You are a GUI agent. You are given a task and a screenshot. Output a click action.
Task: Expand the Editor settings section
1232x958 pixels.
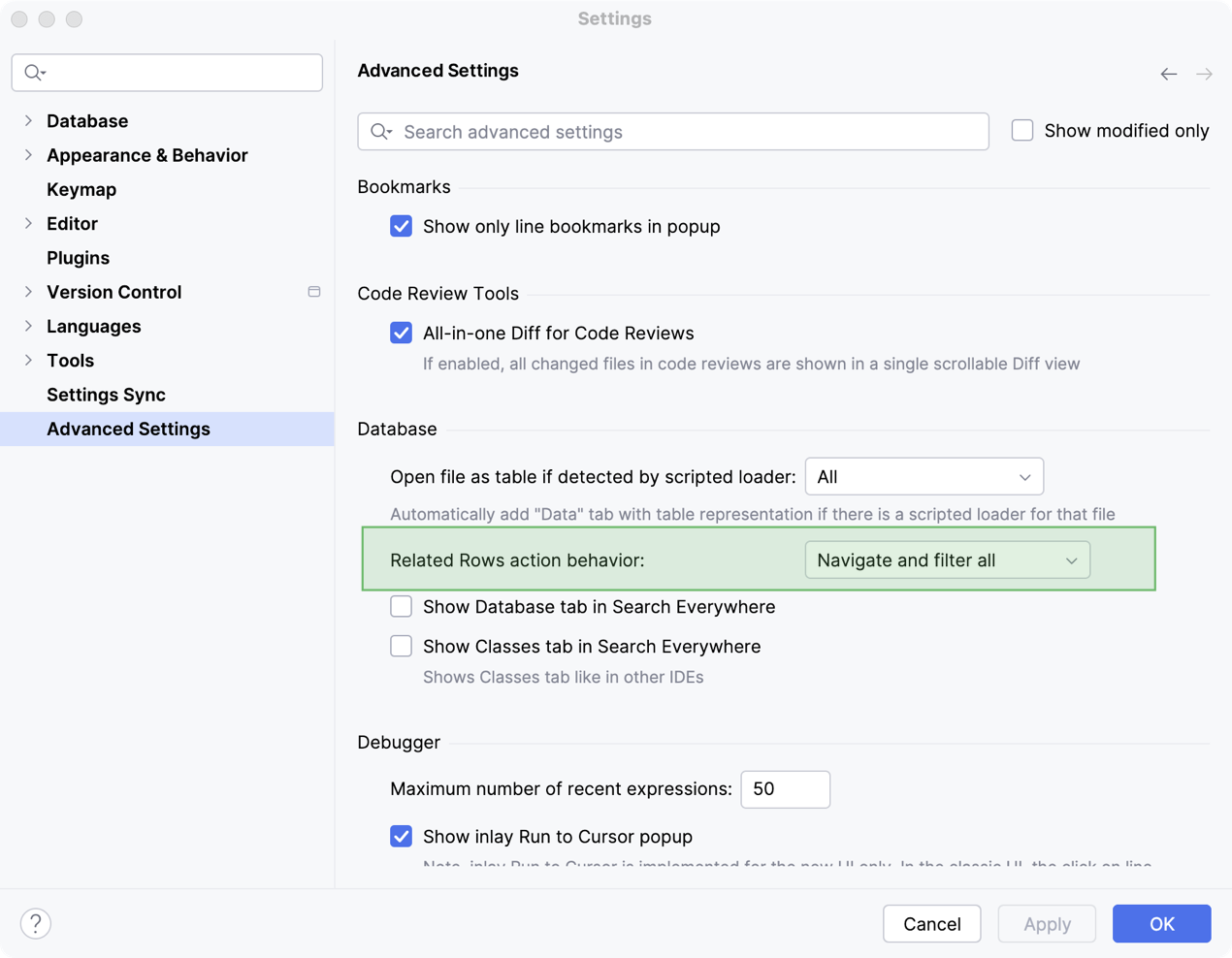pyautogui.click(x=28, y=224)
